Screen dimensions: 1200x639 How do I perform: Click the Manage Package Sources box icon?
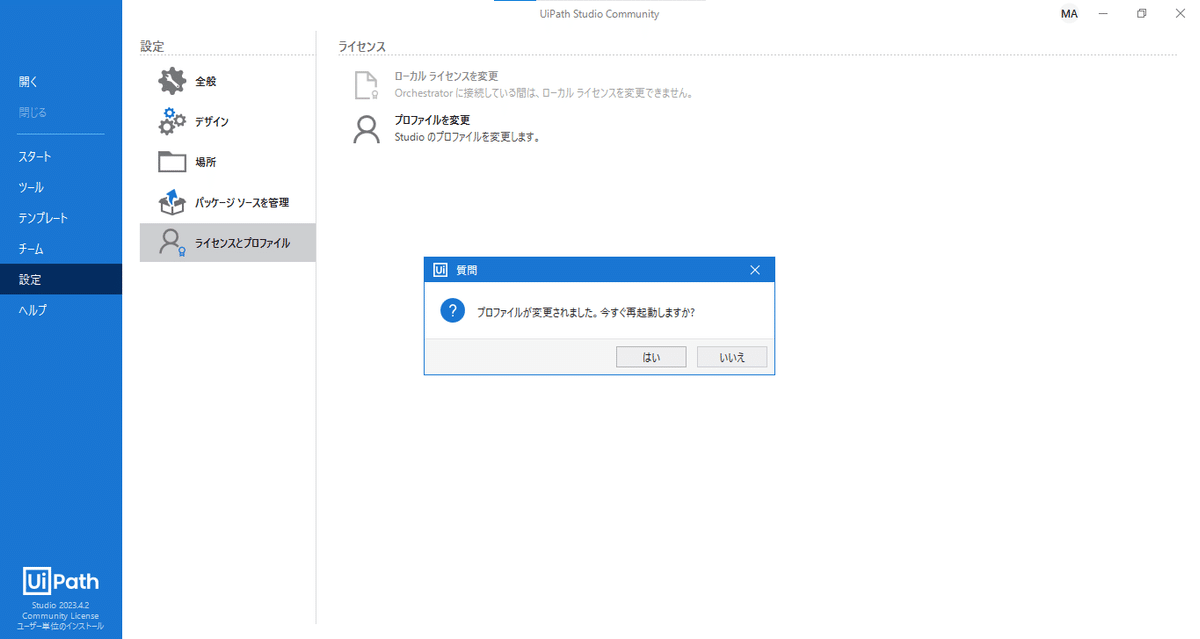coord(172,202)
